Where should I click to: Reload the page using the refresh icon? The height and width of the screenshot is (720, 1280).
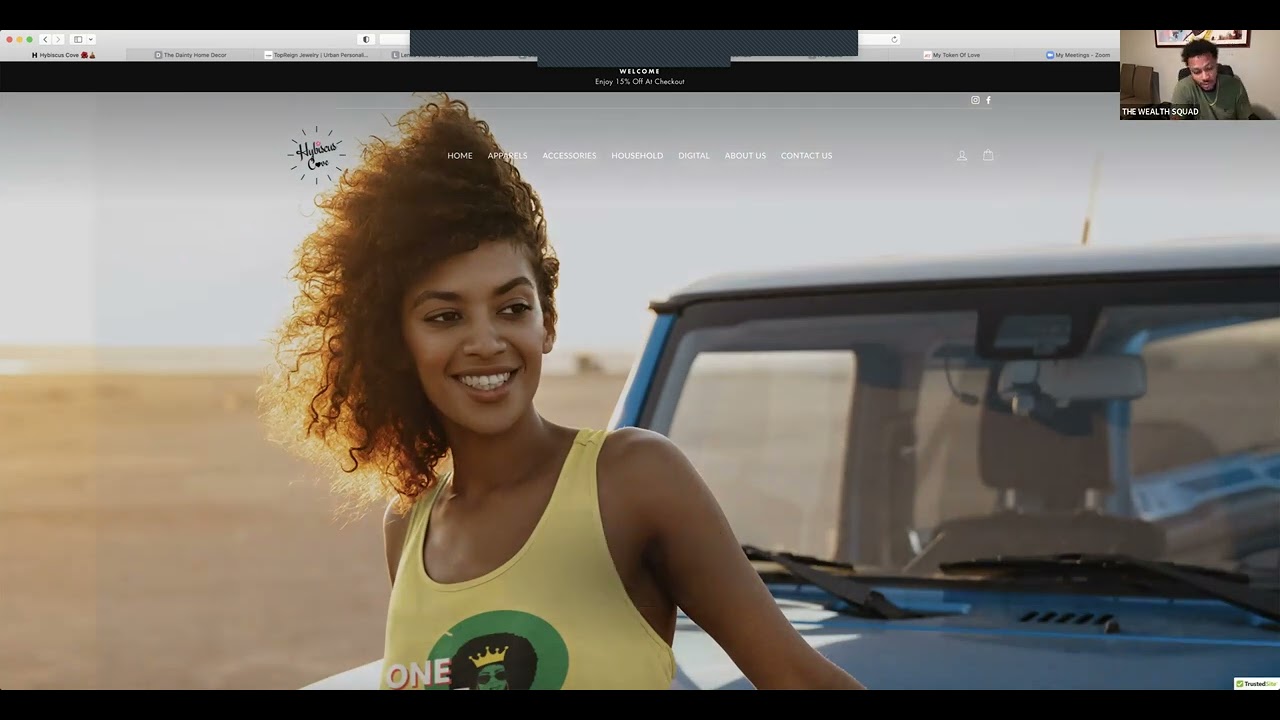click(x=894, y=39)
